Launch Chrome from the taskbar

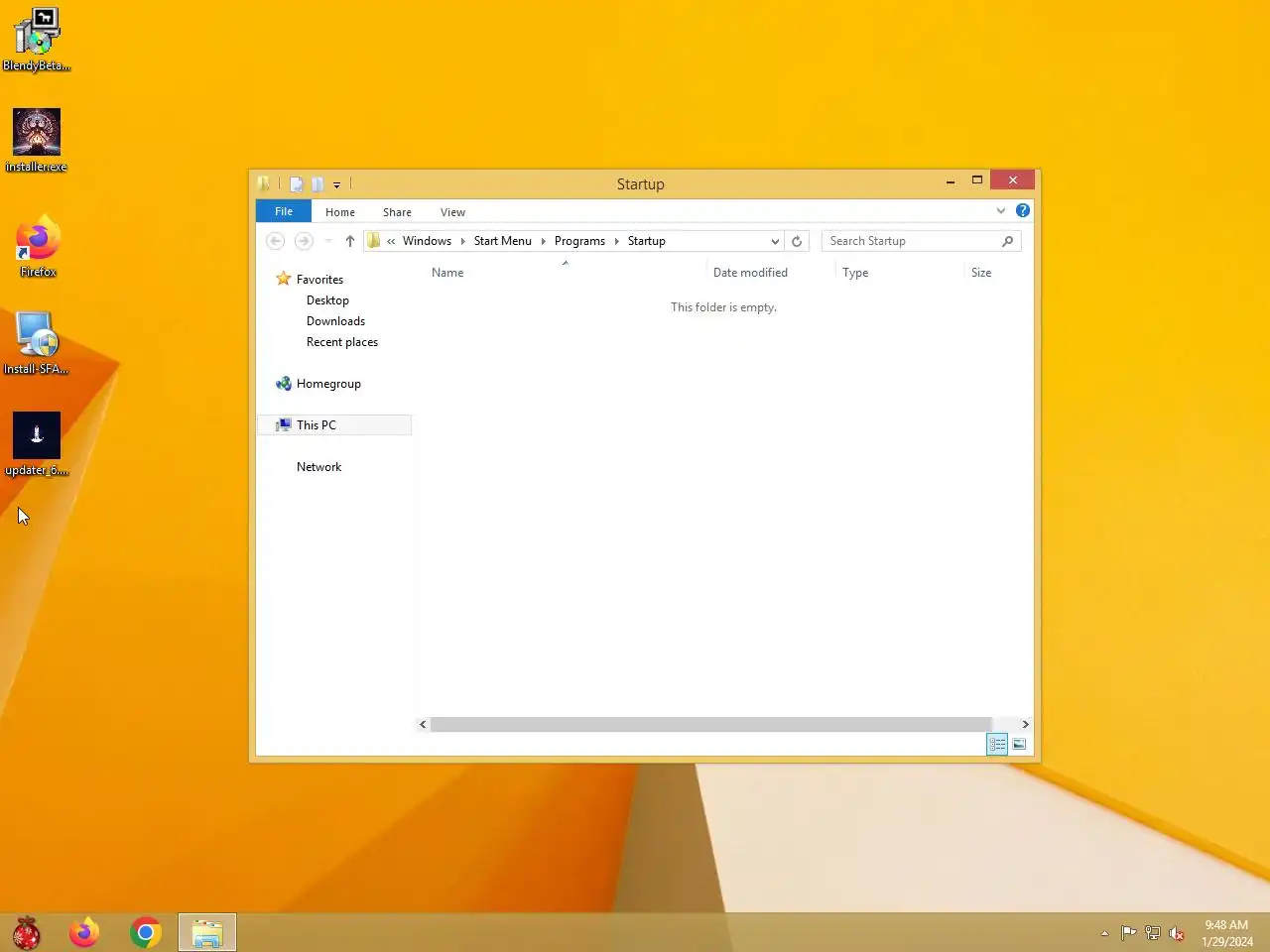(x=146, y=932)
